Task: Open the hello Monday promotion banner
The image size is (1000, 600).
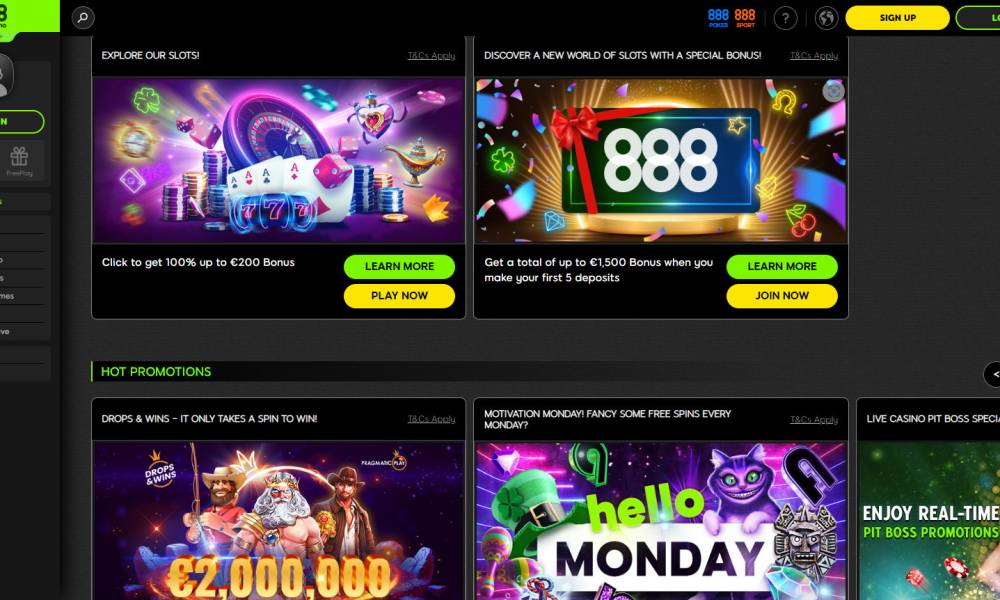Action: (x=661, y=521)
